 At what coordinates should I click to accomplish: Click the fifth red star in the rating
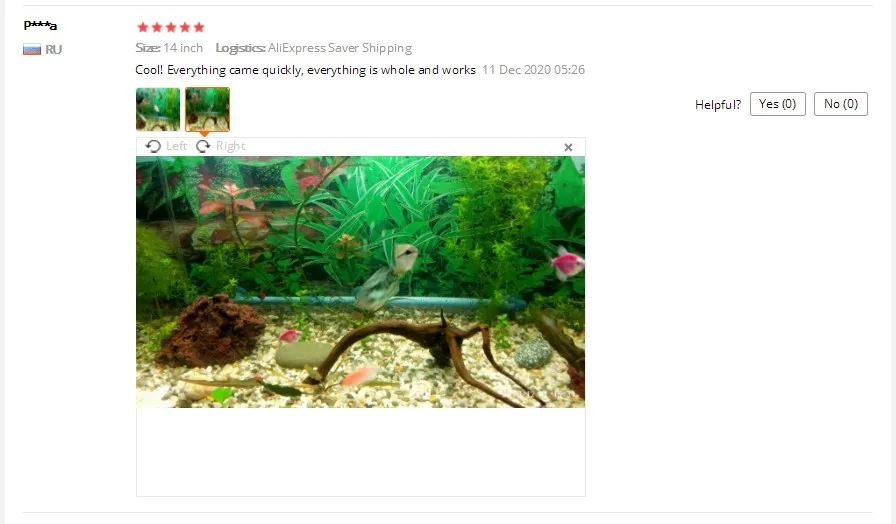(199, 27)
